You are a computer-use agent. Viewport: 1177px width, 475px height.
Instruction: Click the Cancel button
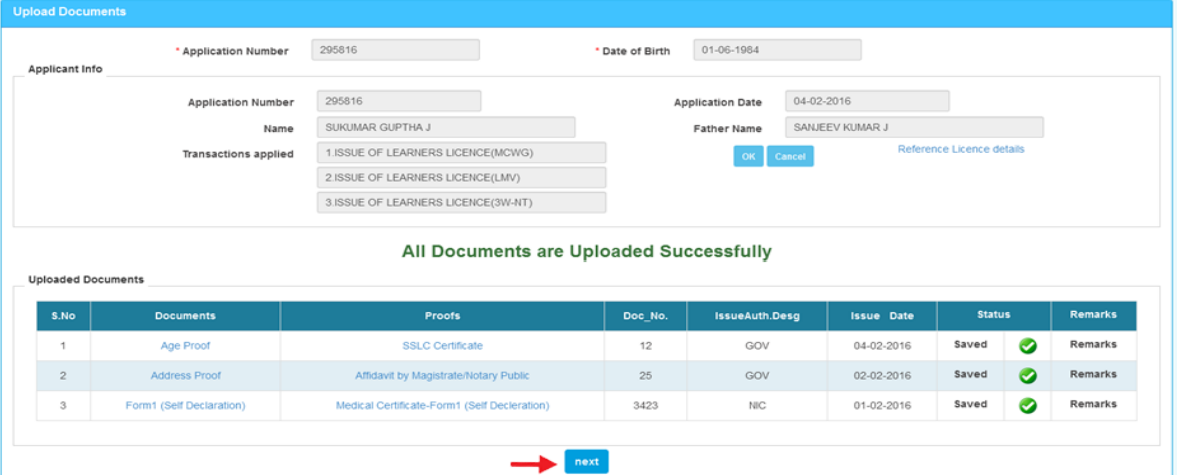pyautogui.click(x=790, y=156)
